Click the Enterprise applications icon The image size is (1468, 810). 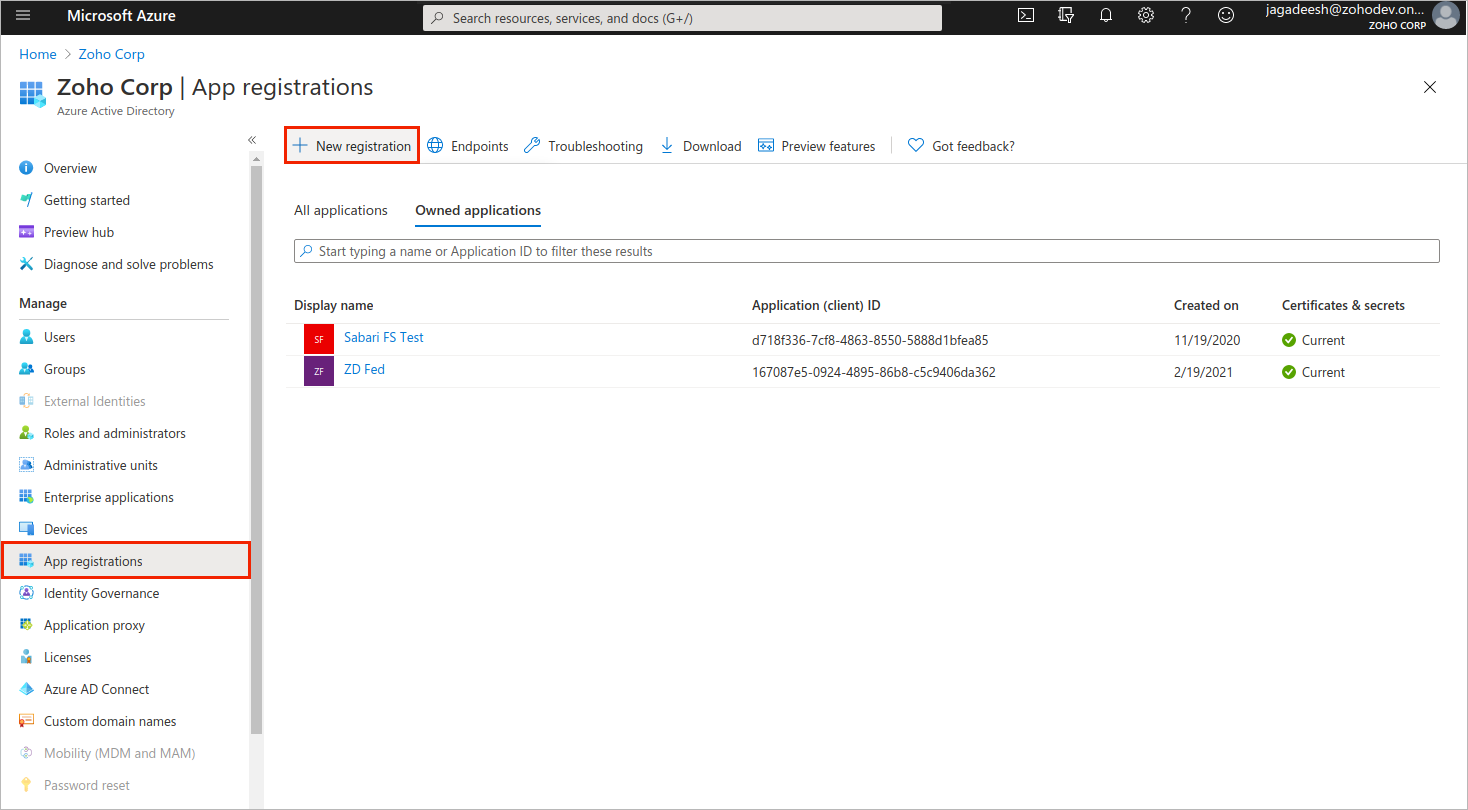[27, 497]
